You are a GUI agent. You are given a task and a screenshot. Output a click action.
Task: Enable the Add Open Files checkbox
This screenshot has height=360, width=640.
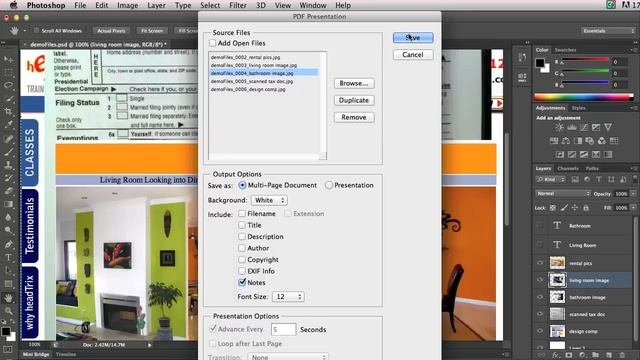coord(213,43)
